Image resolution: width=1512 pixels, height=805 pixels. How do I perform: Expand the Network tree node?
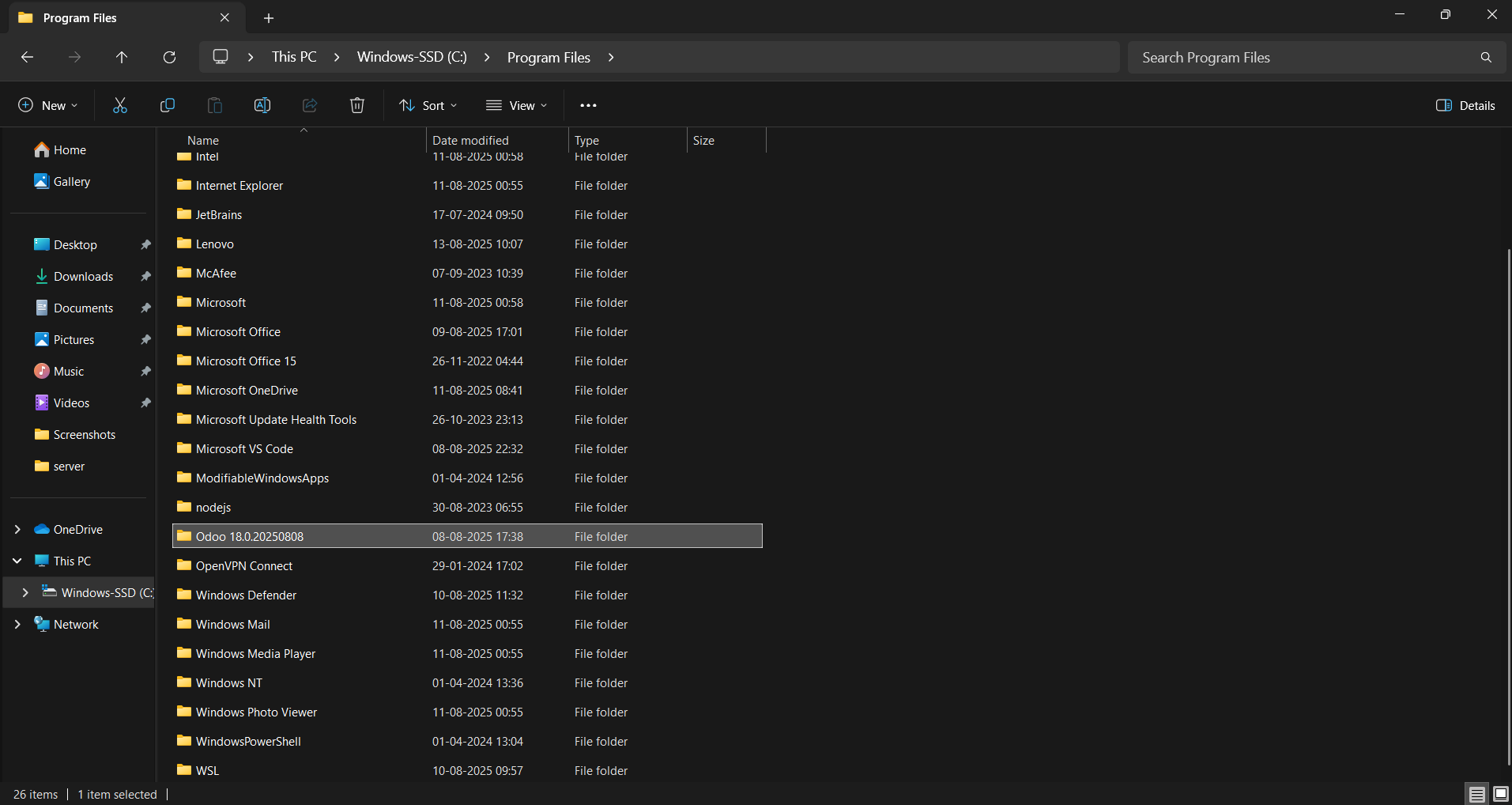(17, 625)
